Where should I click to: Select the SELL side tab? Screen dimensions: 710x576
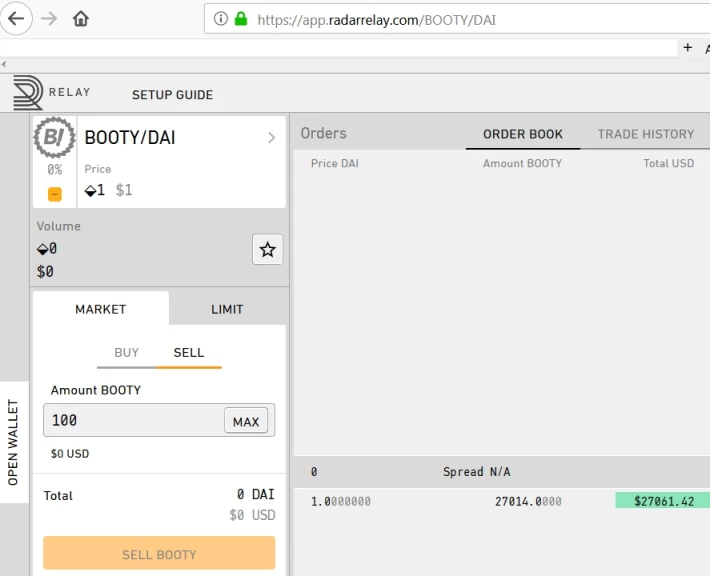tap(189, 353)
